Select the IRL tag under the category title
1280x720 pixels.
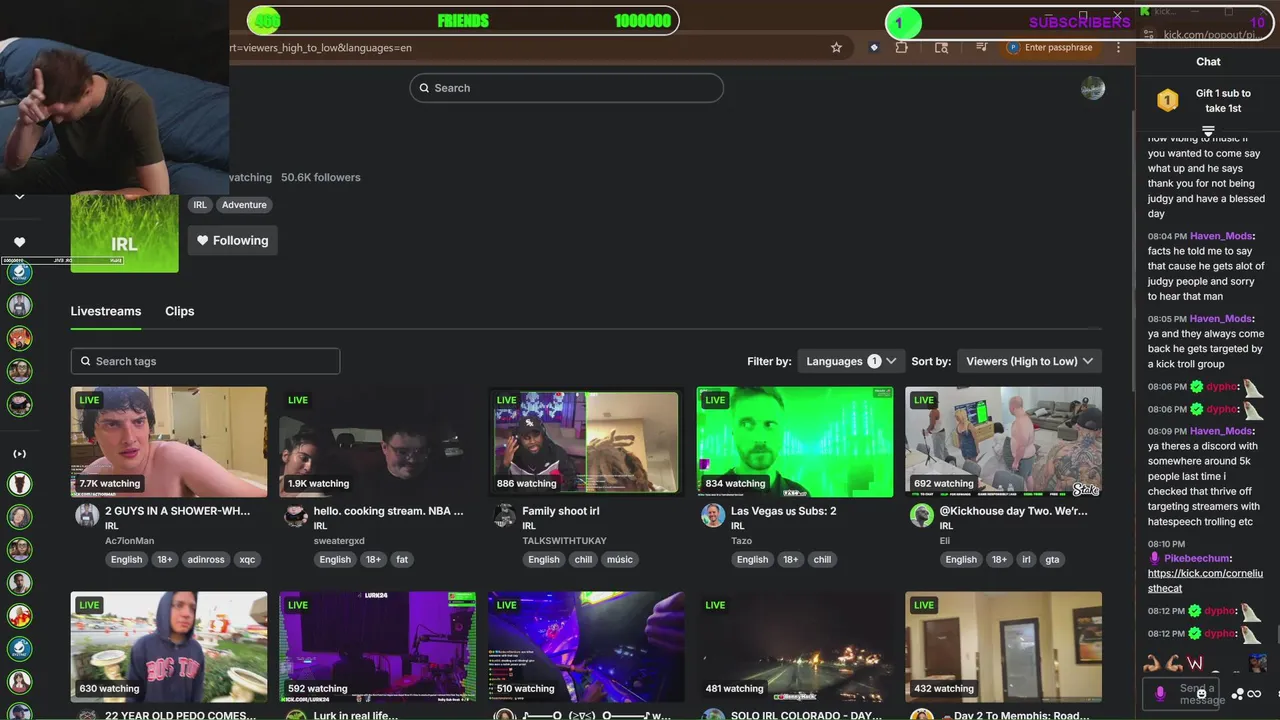(200, 205)
